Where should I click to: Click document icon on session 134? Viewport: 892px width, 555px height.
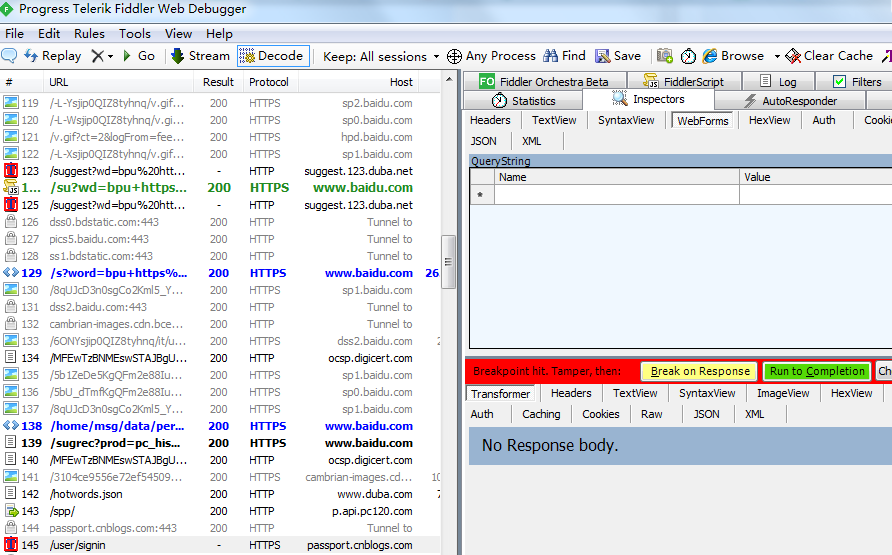[10, 358]
